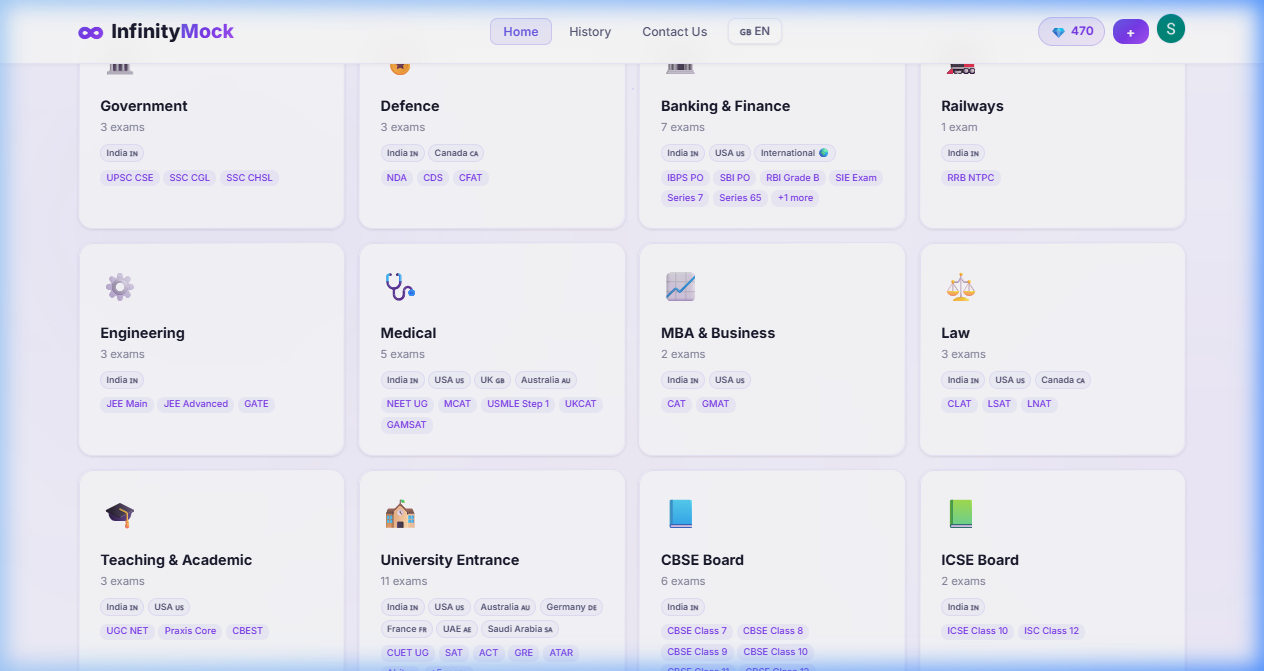Open the Railways category heading
Viewport: 1264px width, 671px height.
(x=972, y=106)
